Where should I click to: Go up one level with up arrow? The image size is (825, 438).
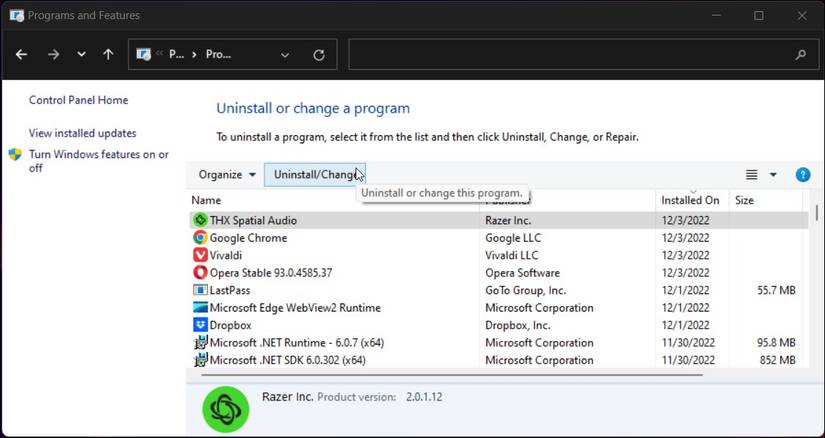click(108, 54)
